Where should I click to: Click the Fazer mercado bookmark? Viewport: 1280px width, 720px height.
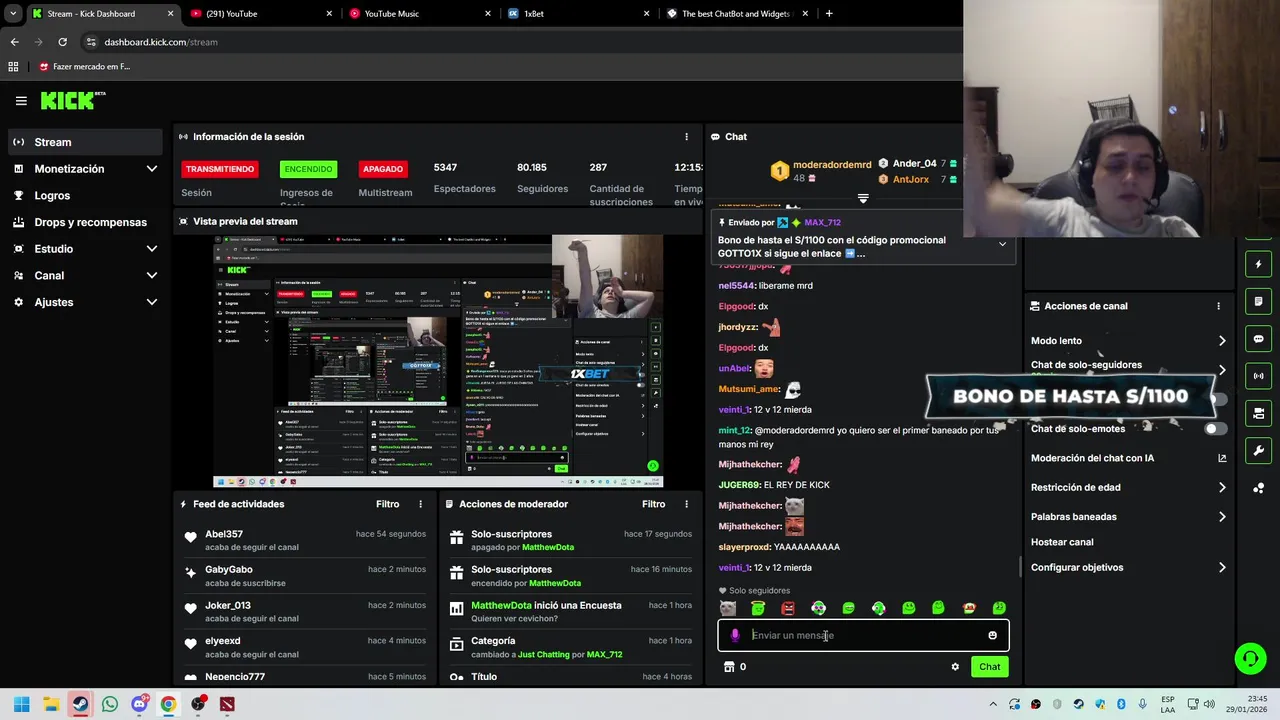click(84, 67)
